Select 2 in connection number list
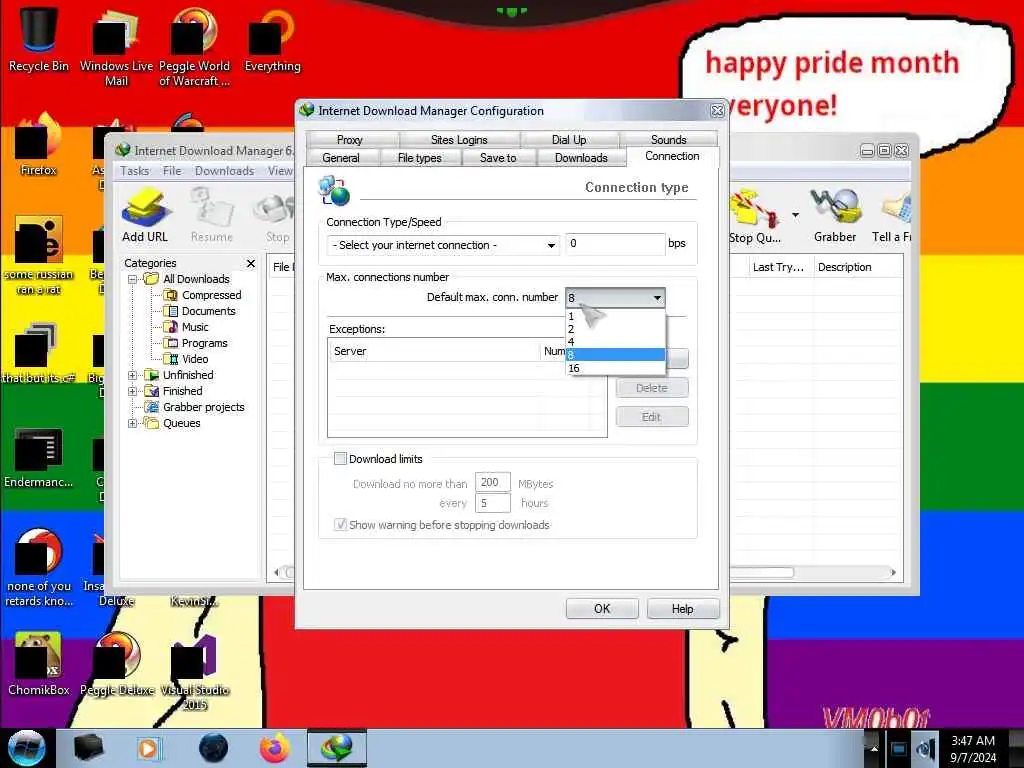This screenshot has height=768, width=1024. (615, 329)
